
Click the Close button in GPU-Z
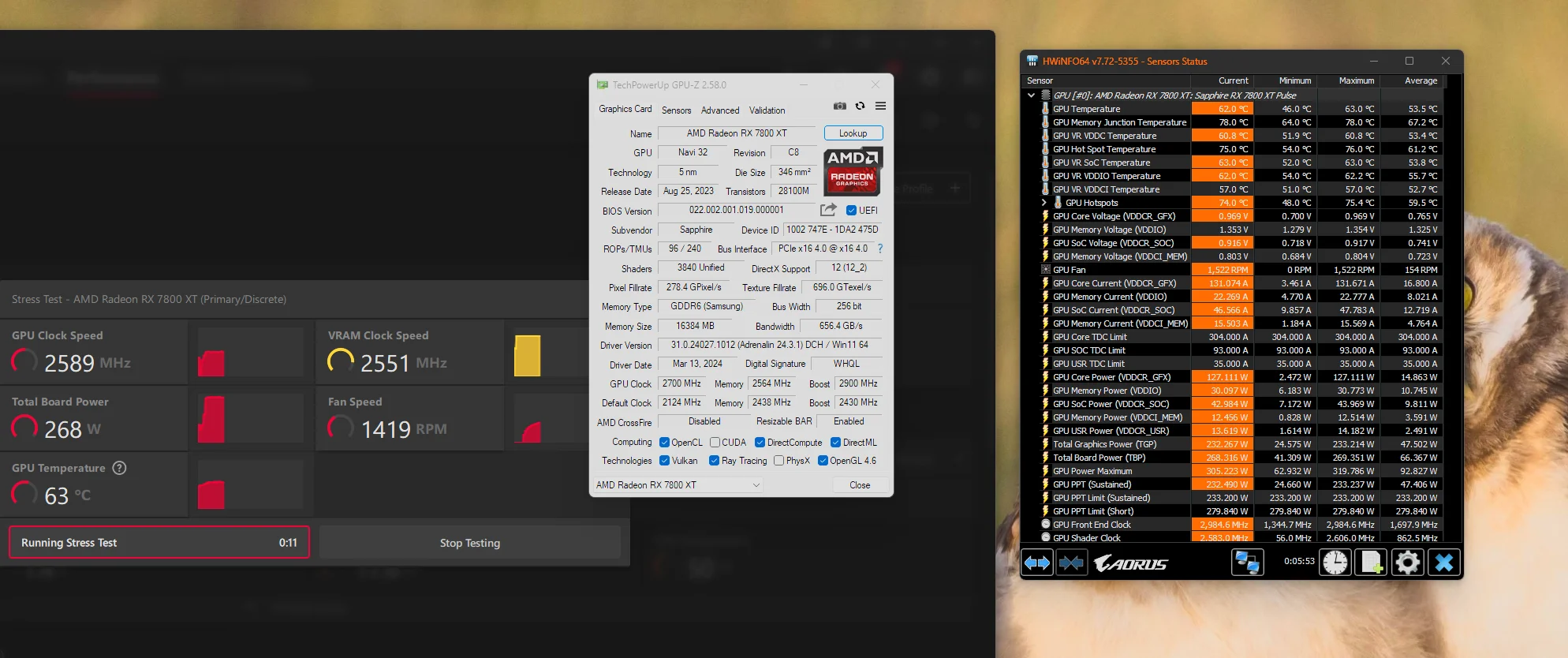pyautogui.click(x=860, y=485)
